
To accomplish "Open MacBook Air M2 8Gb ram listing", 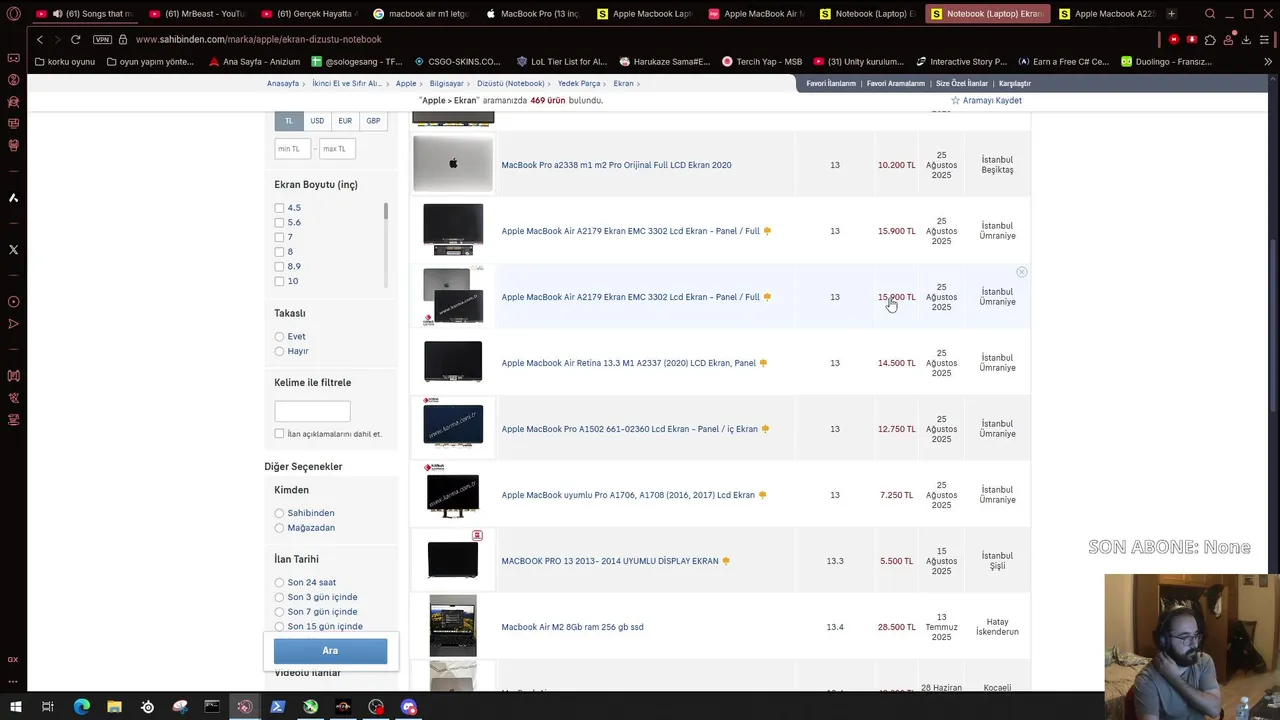I will (x=572, y=627).
